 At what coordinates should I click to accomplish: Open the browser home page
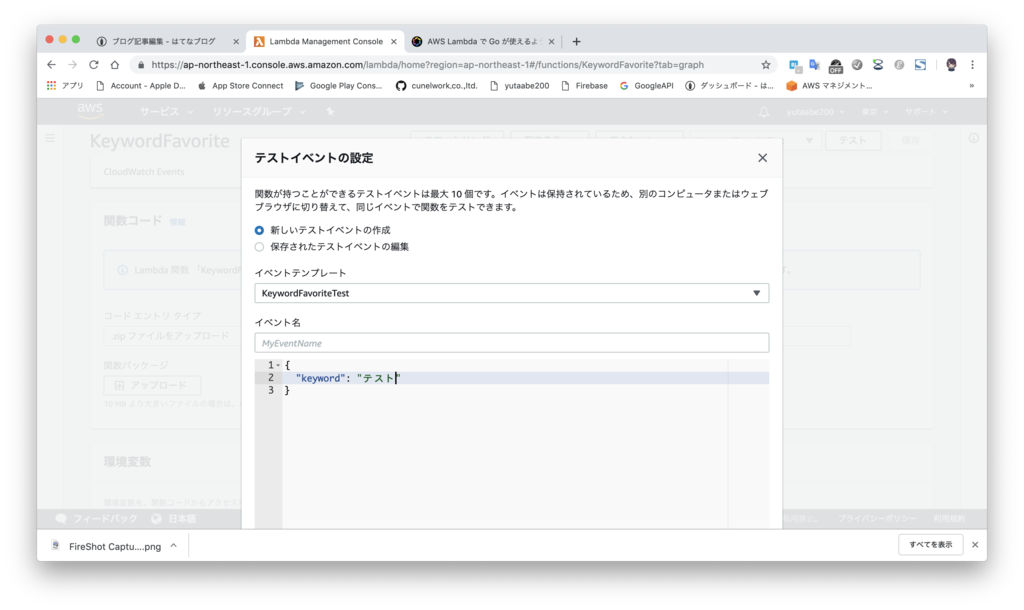click(115, 65)
